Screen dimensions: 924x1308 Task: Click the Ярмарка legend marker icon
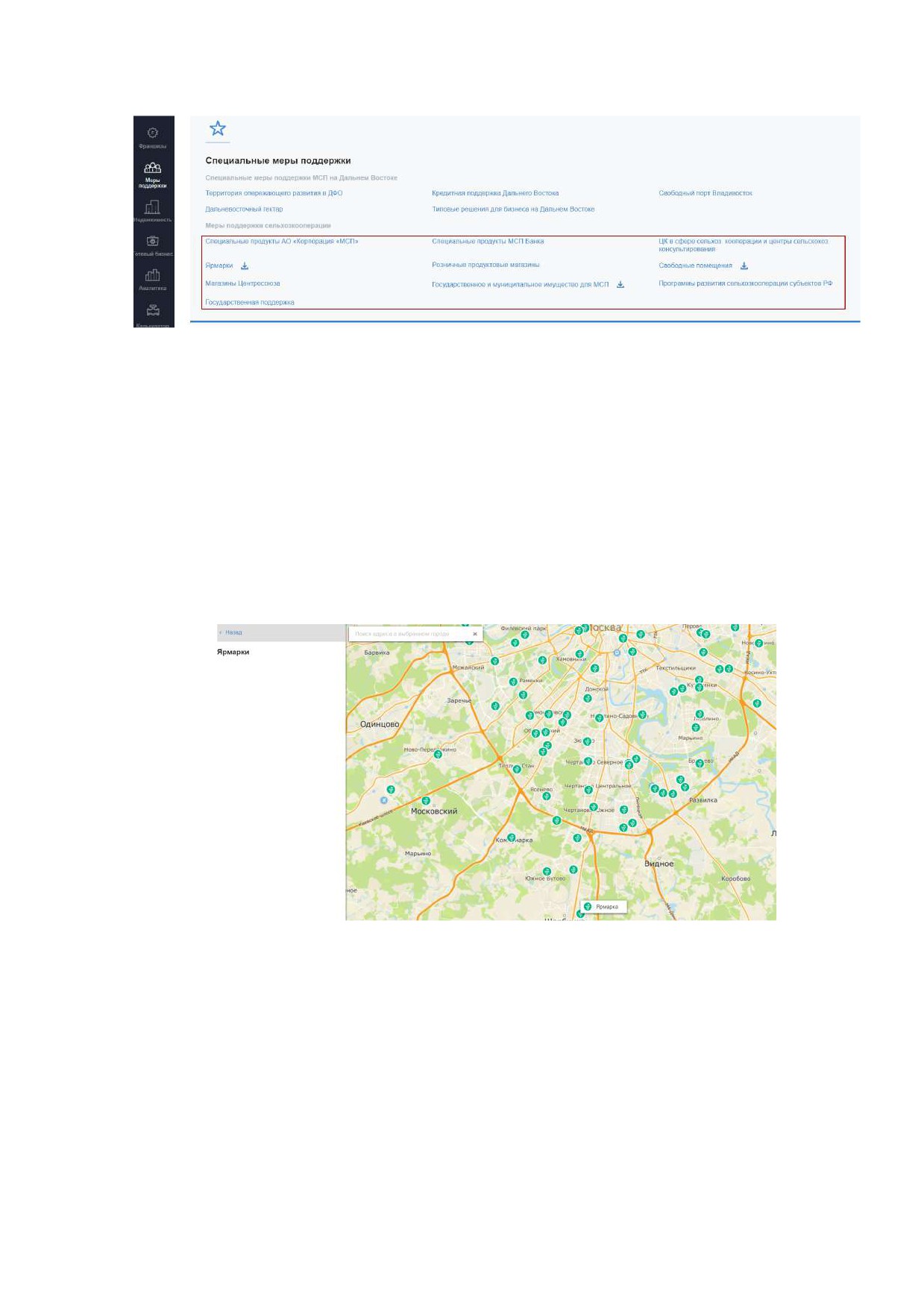tap(588, 907)
